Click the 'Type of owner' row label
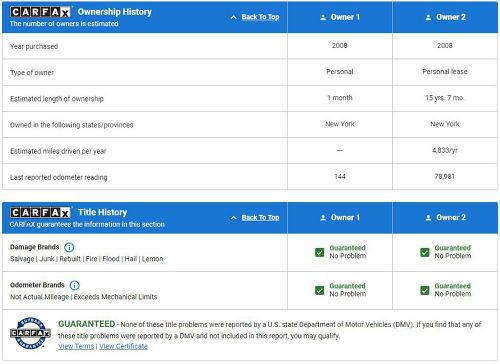The image size is (500, 364). [32, 73]
